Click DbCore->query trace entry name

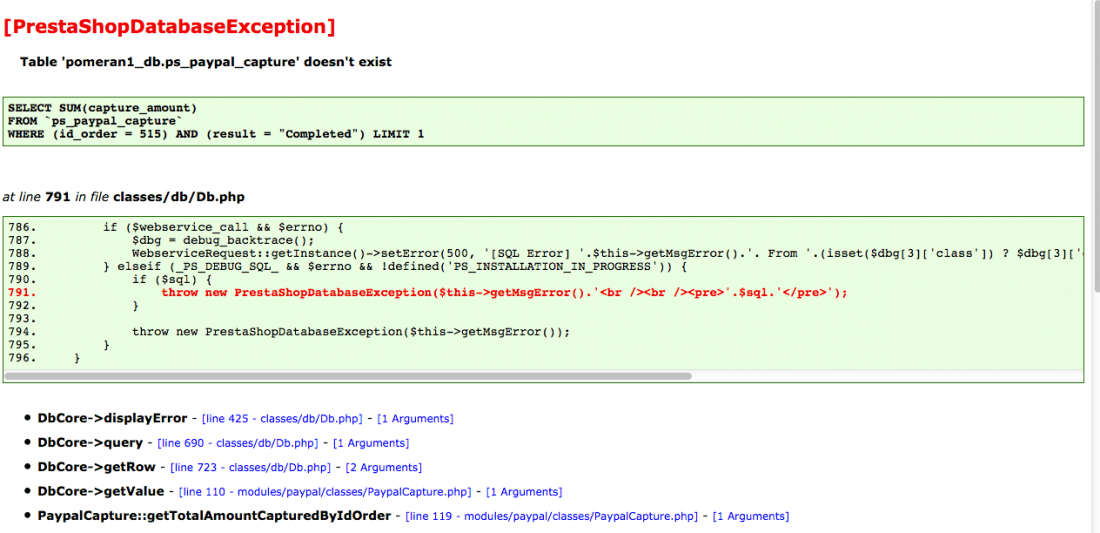tap(90, 443)
